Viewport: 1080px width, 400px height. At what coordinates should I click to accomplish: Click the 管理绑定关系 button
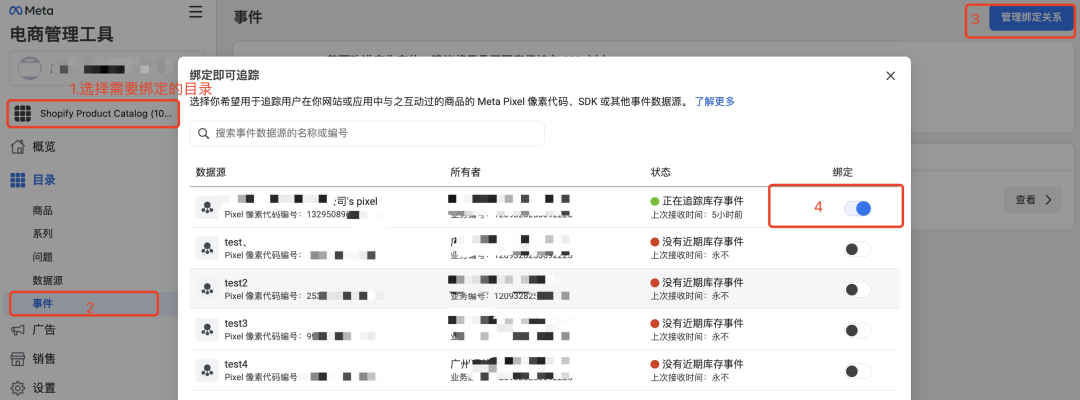point(1031,17)
